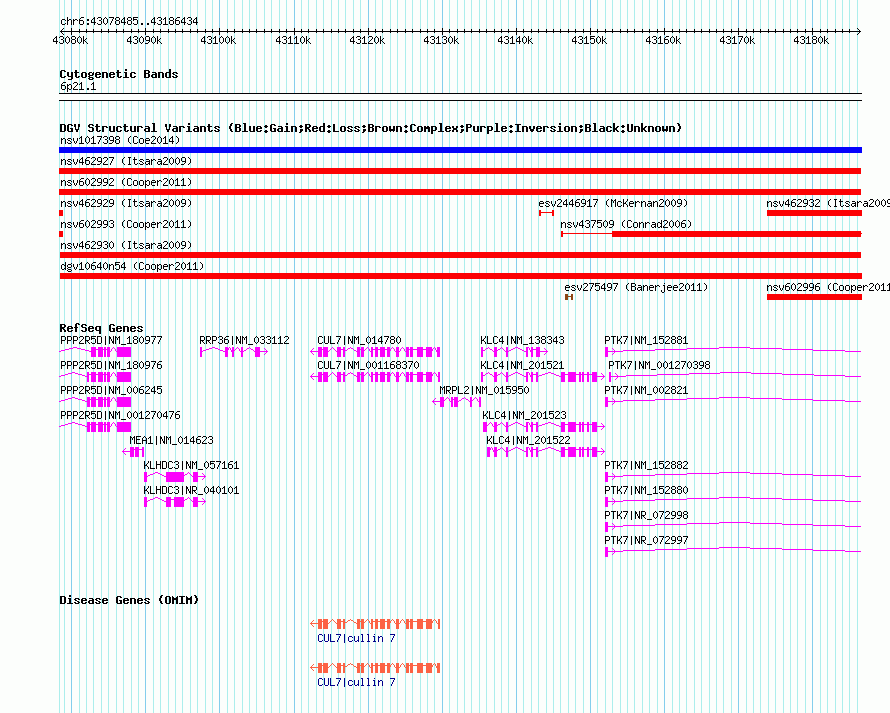Select the nsv462929 (Itsara2009) variant label
Image resolution: width=890 pixels, height=713 pixels.
(126, 204)
